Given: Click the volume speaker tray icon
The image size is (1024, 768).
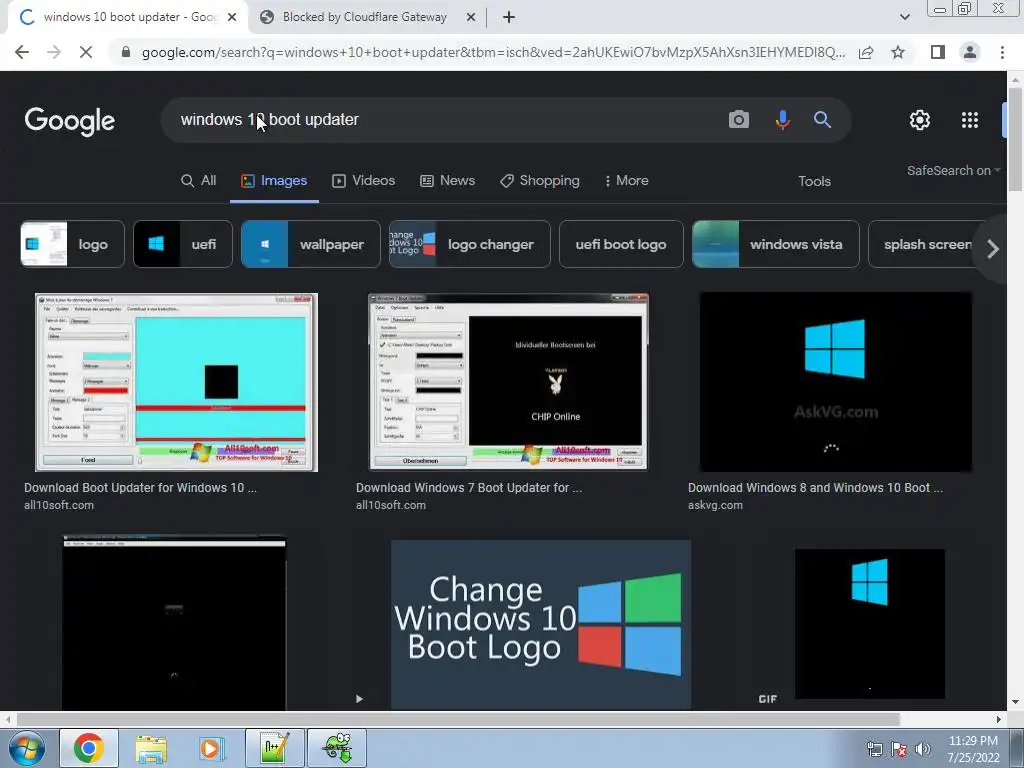Looking at the screenshot, I should tap(923, 749).
